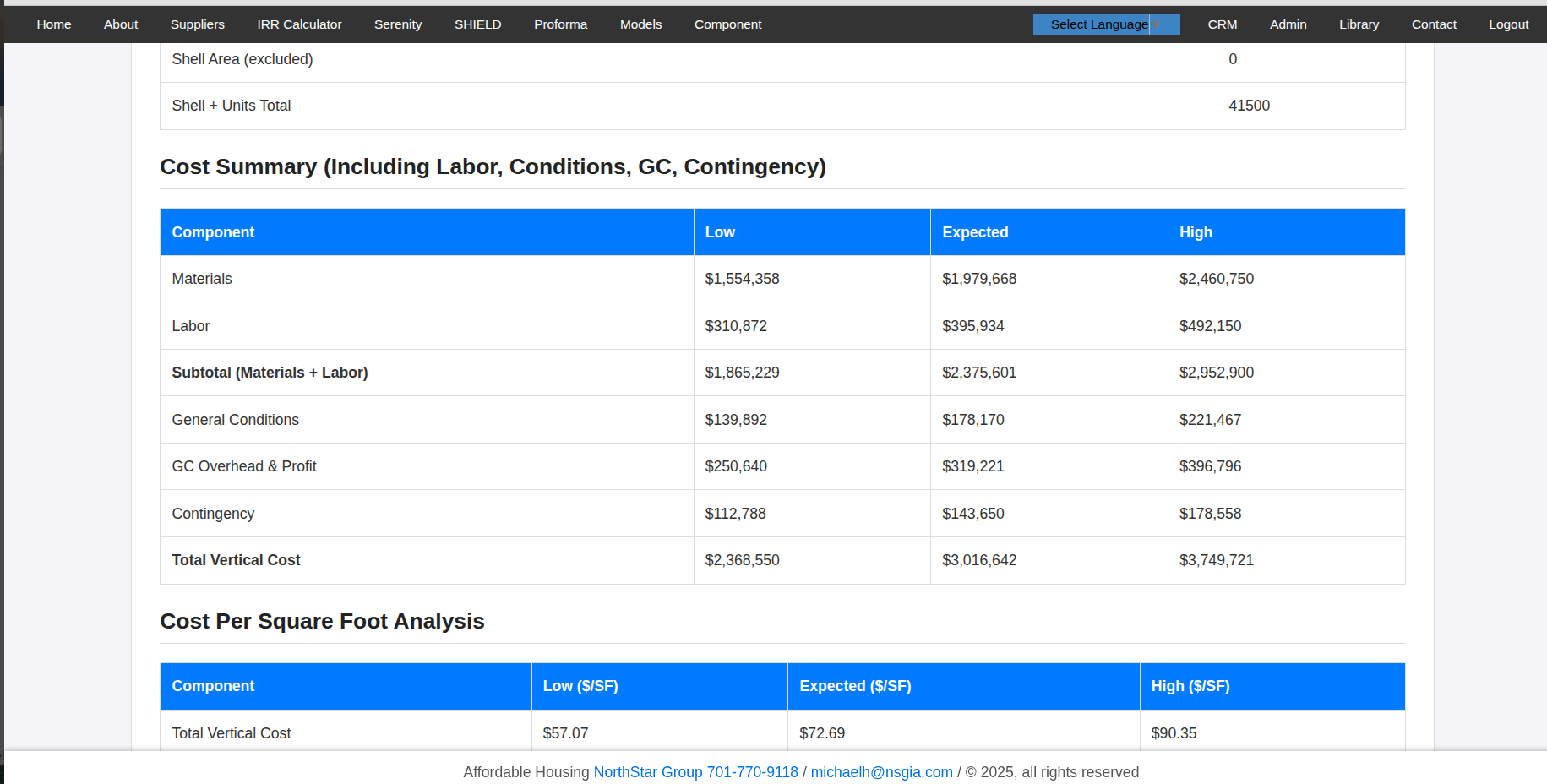Image resolution: width=1547 pixels, height=784 pixels.
Task: View the Models page
Action: pyautogui.click(x=640, y=24)
